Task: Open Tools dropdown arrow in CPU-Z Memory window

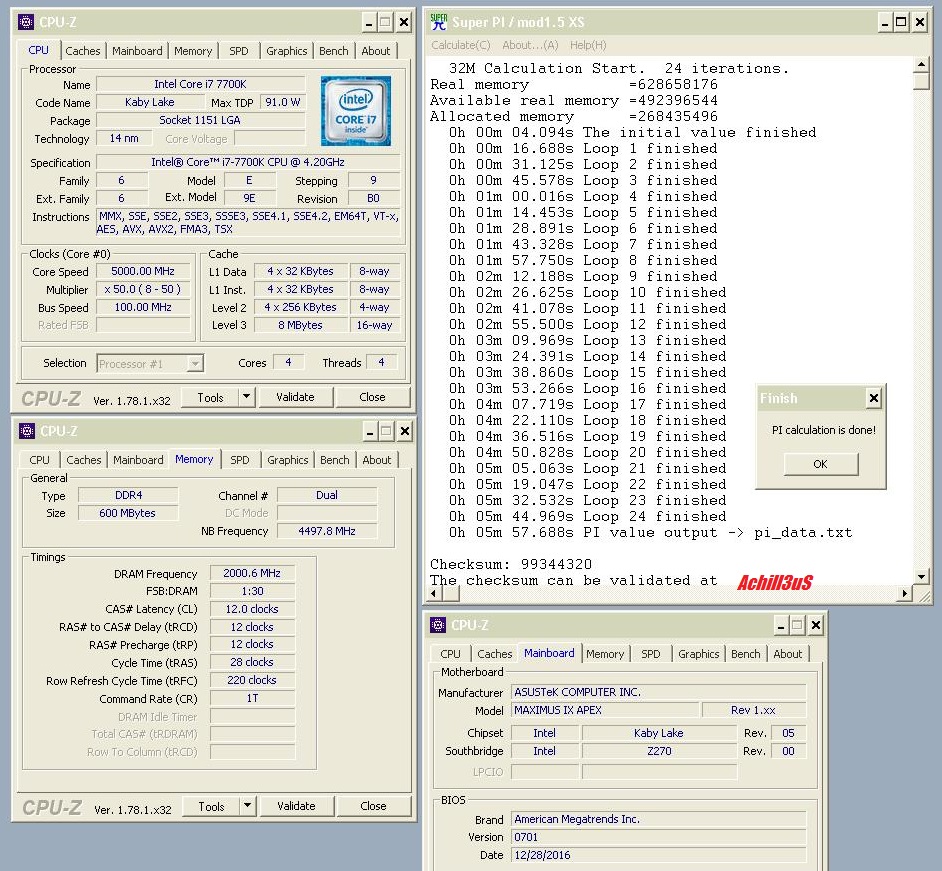Action: [x=248, y=806]
